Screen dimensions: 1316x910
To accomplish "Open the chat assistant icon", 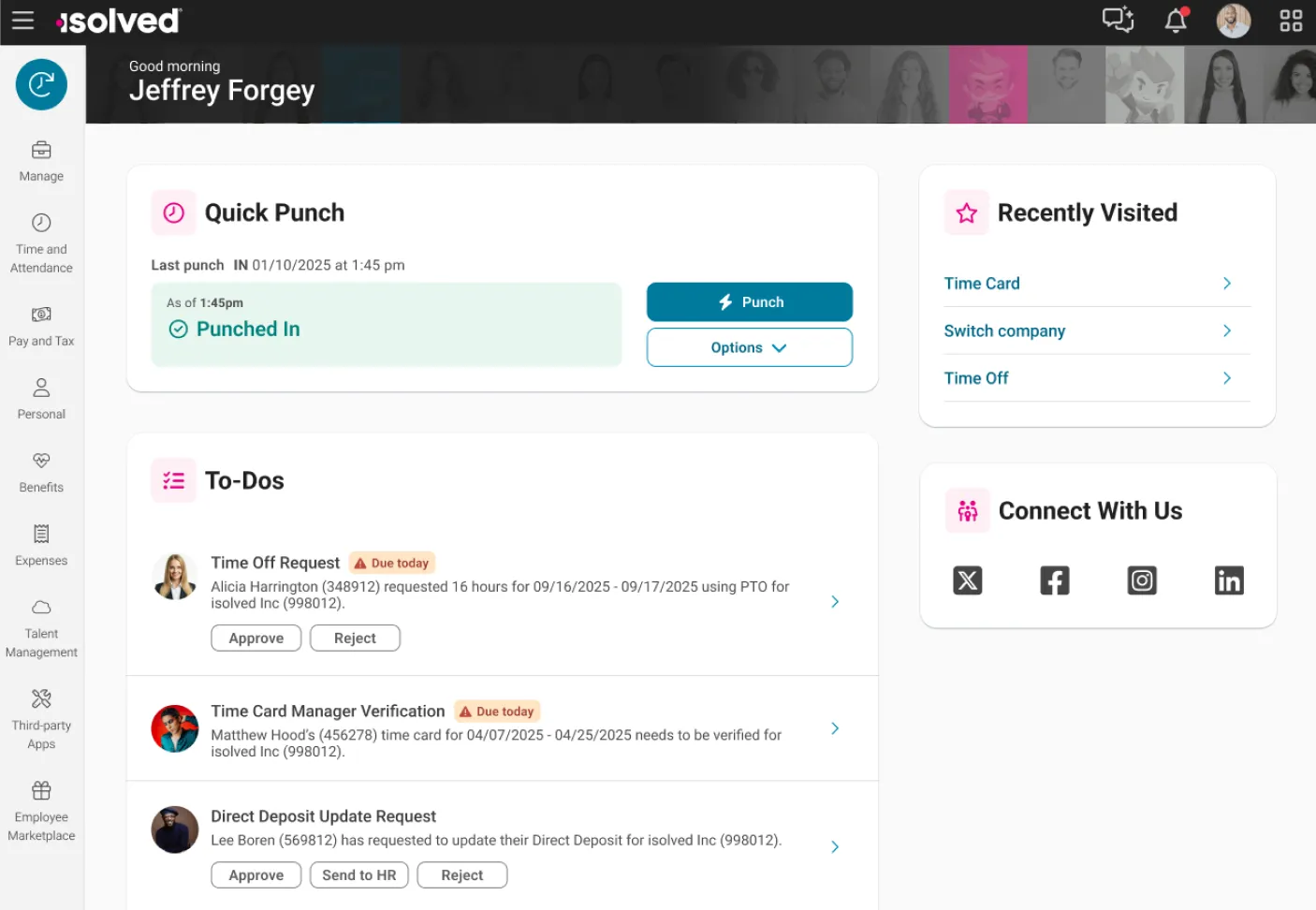I will click(1118, 20).
